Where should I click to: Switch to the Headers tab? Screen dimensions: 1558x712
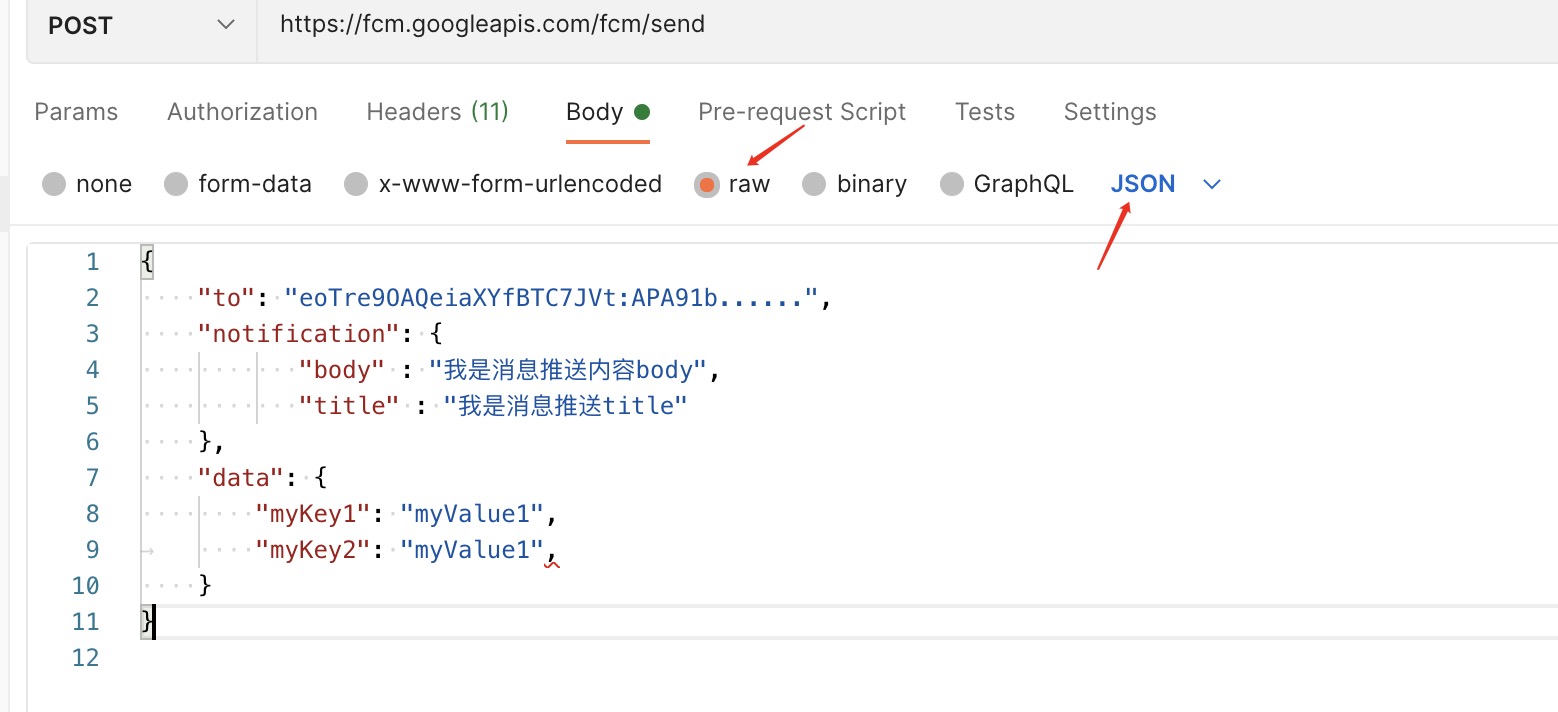coord(437,111)
